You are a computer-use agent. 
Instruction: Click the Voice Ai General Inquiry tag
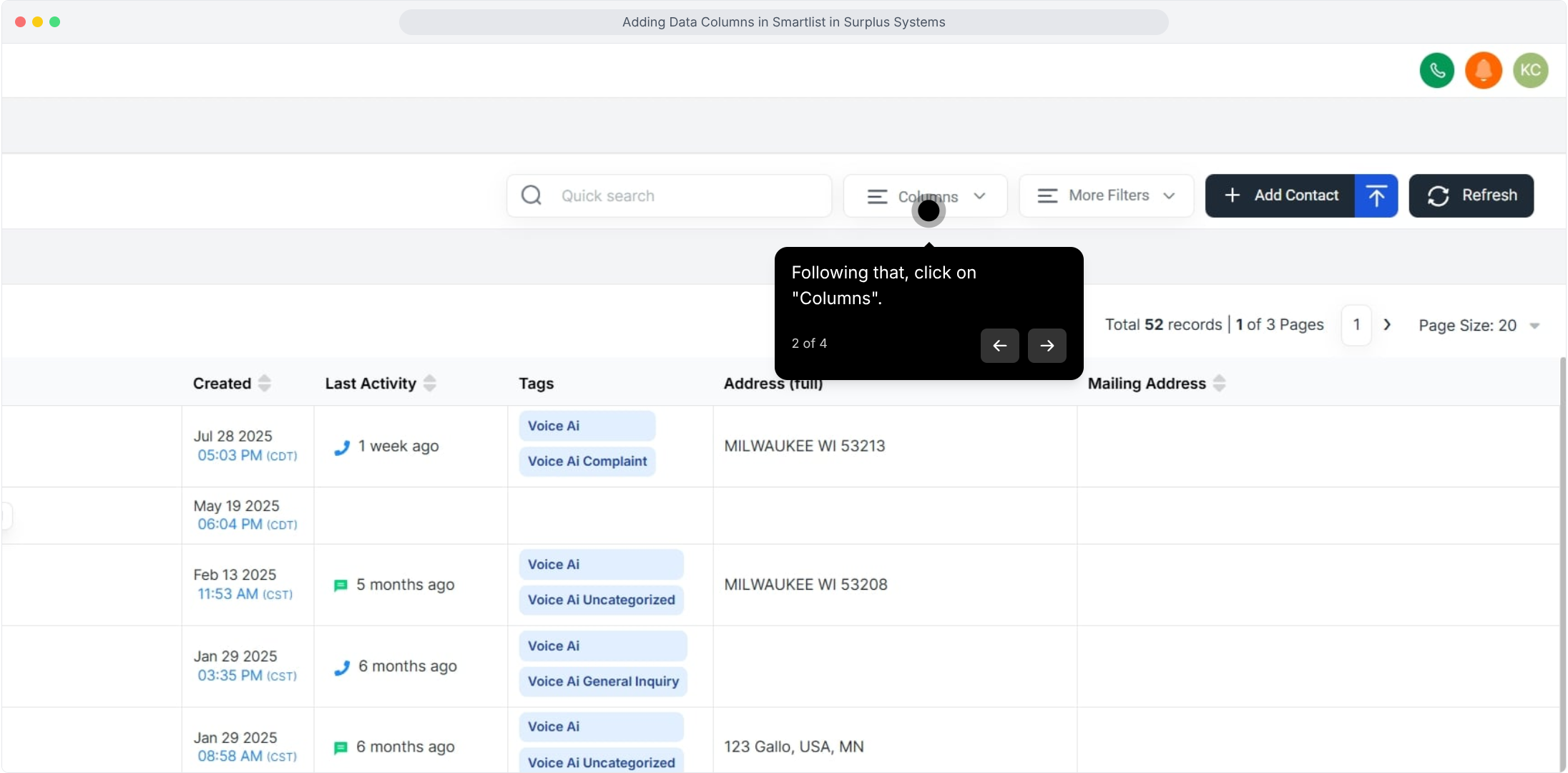(x=602, y=681)
